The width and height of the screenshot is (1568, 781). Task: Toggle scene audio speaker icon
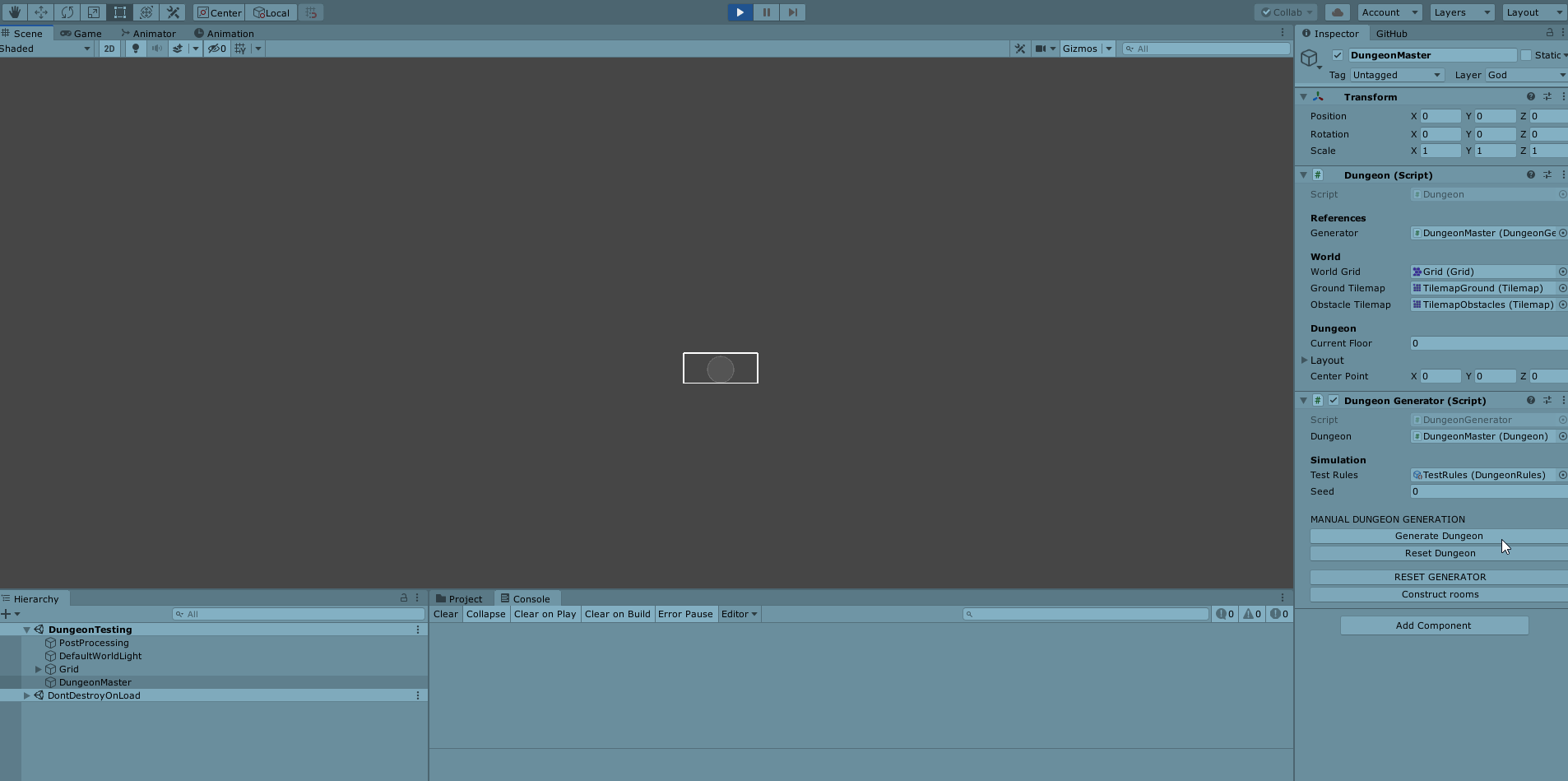(156, 49)
